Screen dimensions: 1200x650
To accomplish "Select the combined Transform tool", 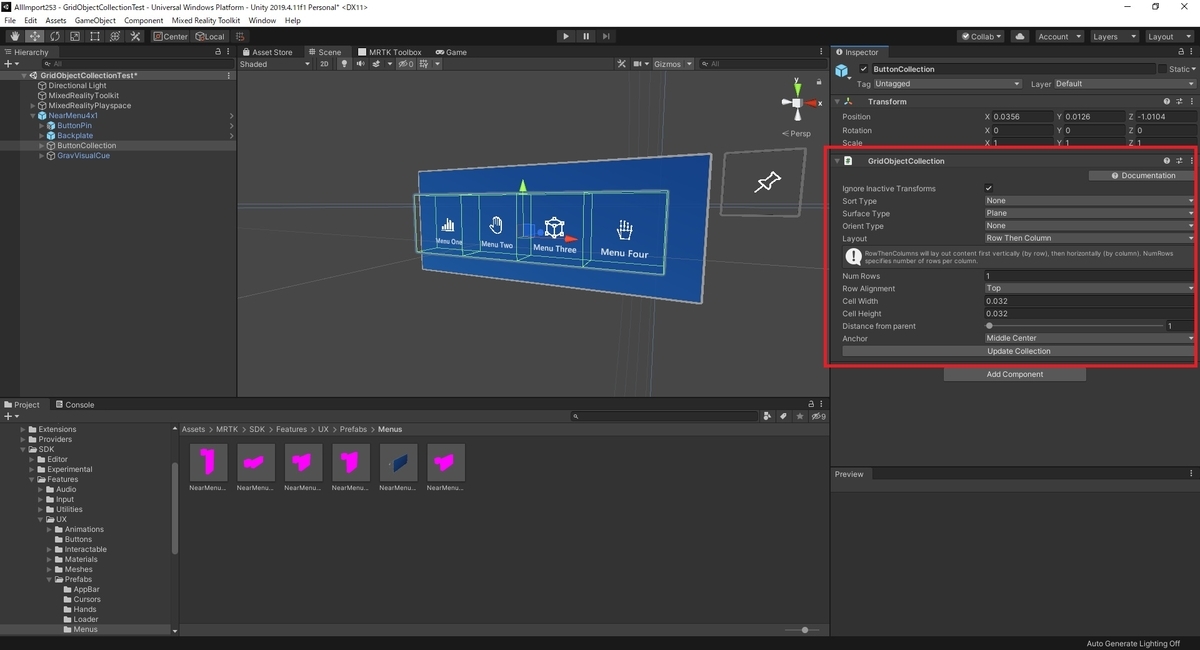I will coord(114,36).
